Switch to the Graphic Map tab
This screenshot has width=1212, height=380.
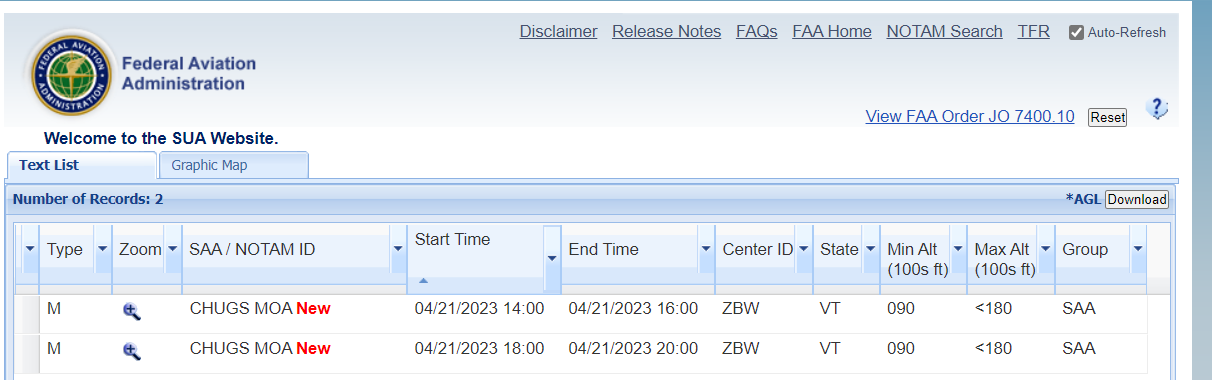click(x=233, y=165)
